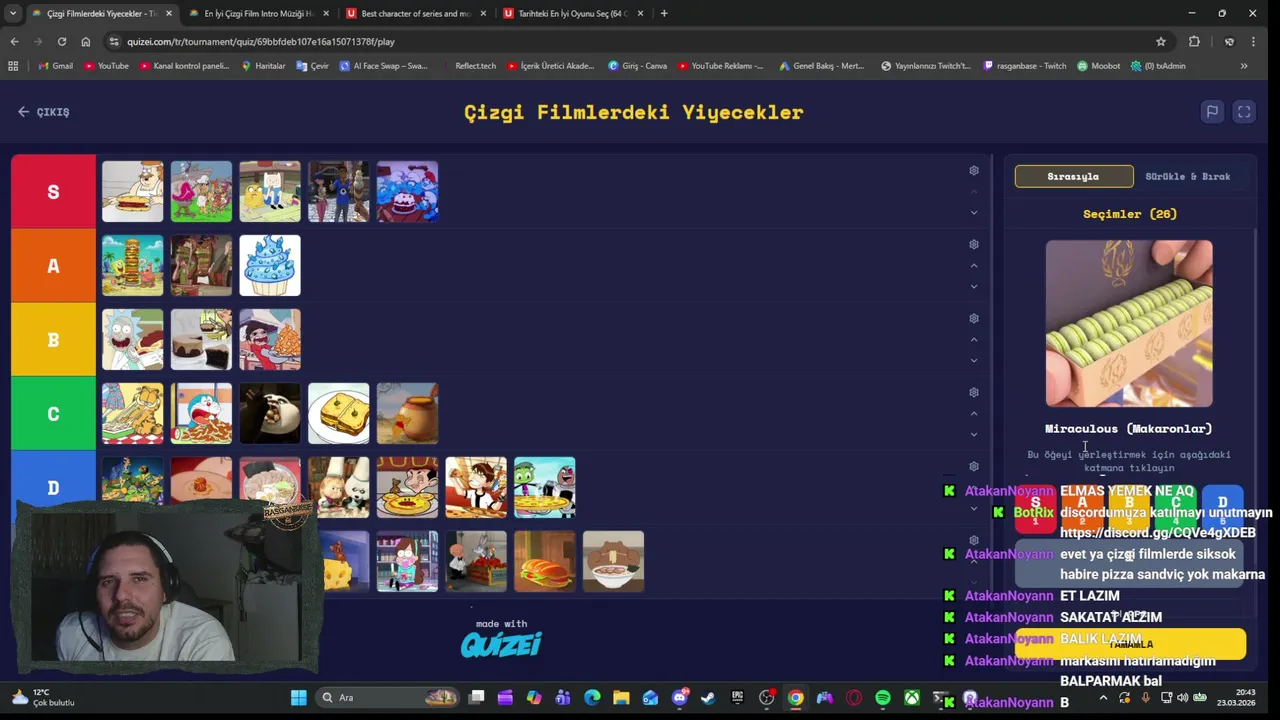Viewport: 1280px width, 720px height.
Task: Open settings gear for D tier row
Action: click(974, 467)
